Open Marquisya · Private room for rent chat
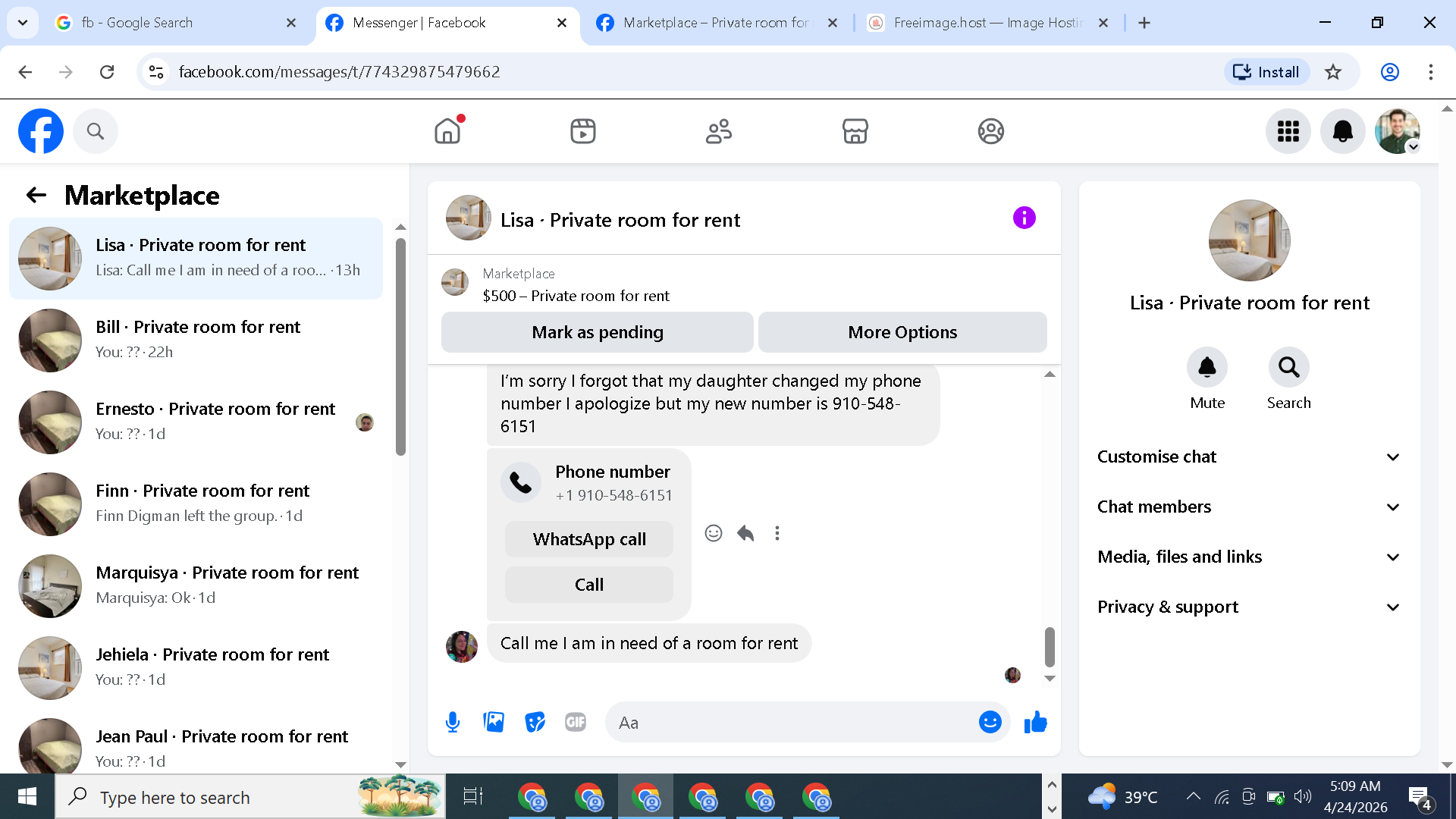Screen dimensions: 1456x819 point(196,586)
